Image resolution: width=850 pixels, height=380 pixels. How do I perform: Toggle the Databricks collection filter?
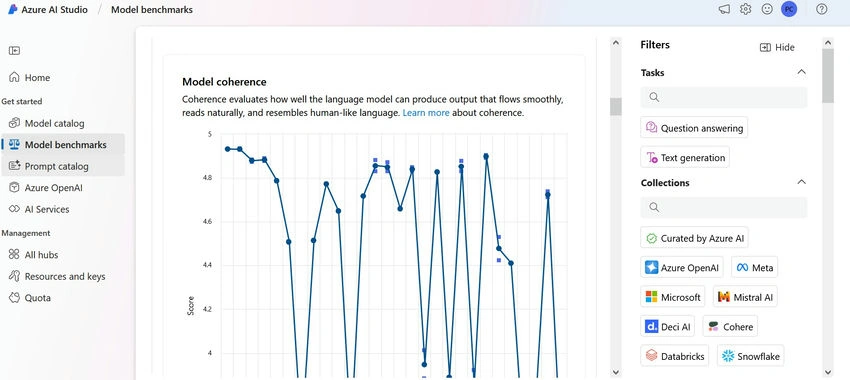tap(675, 356)
